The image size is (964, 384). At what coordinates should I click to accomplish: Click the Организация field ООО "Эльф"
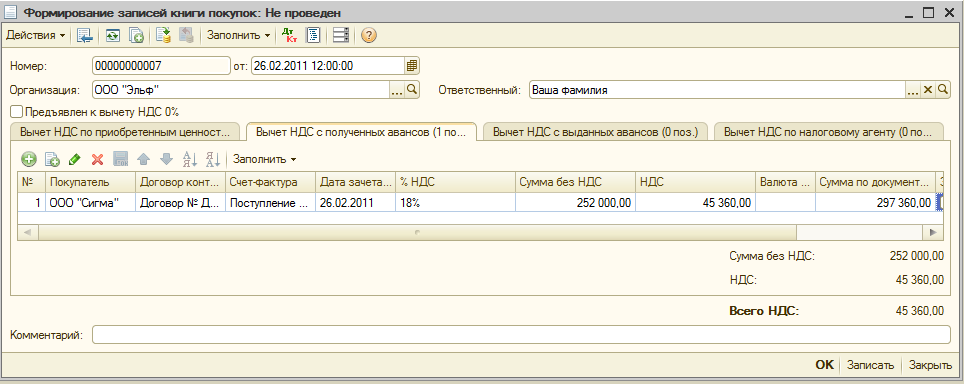(x=241, y=90)
